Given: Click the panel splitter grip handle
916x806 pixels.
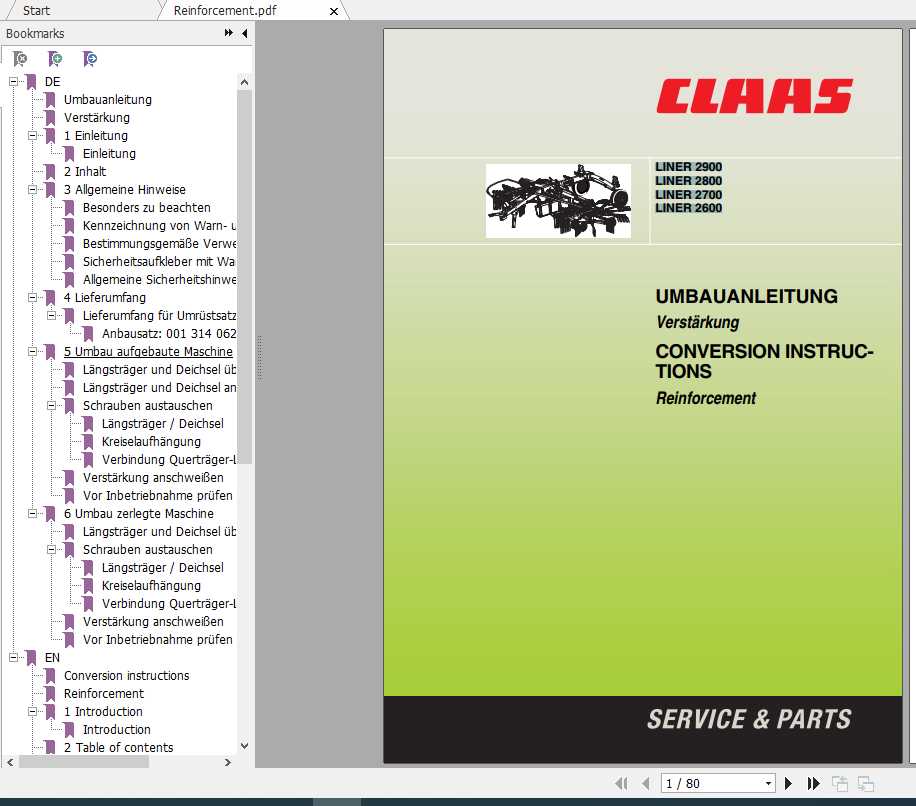Looking at the screenshot, I should (259, 357).
